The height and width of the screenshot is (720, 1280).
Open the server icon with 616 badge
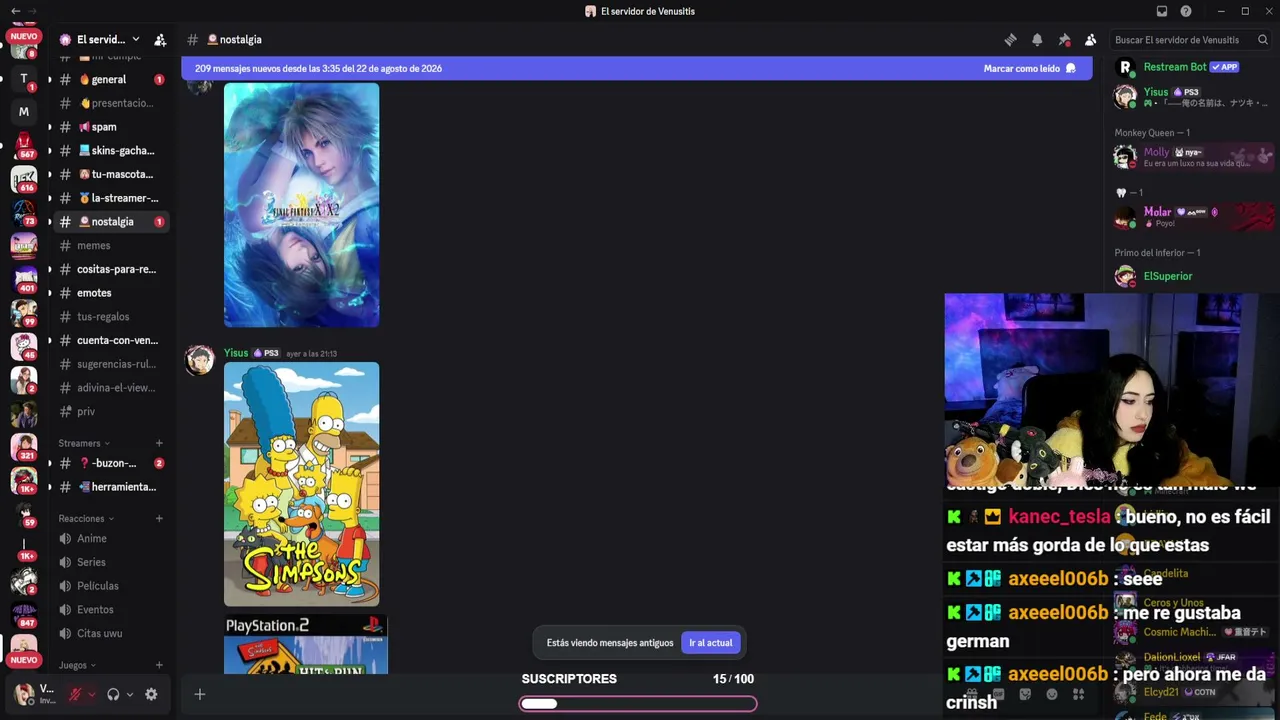click(24, 180)
